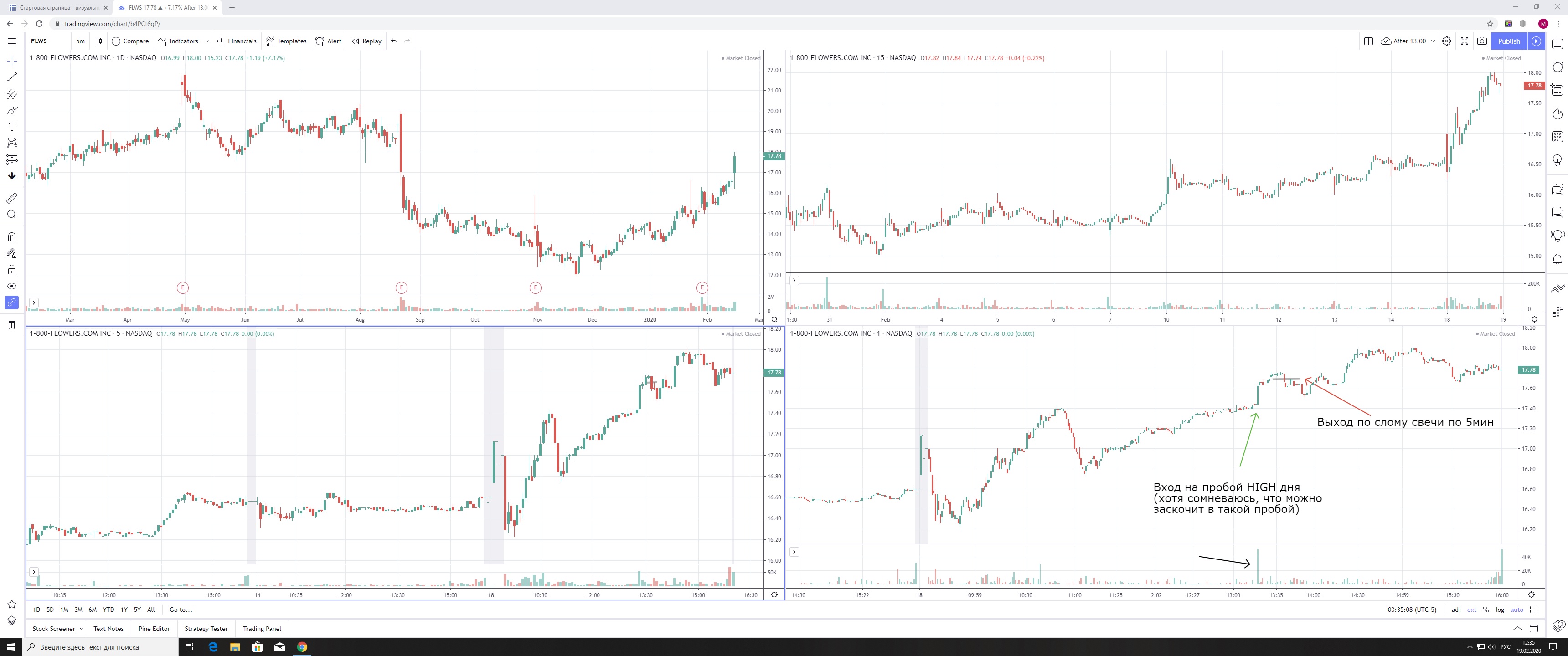Take a chart snapshot with camera icon

pos(1482,41)
